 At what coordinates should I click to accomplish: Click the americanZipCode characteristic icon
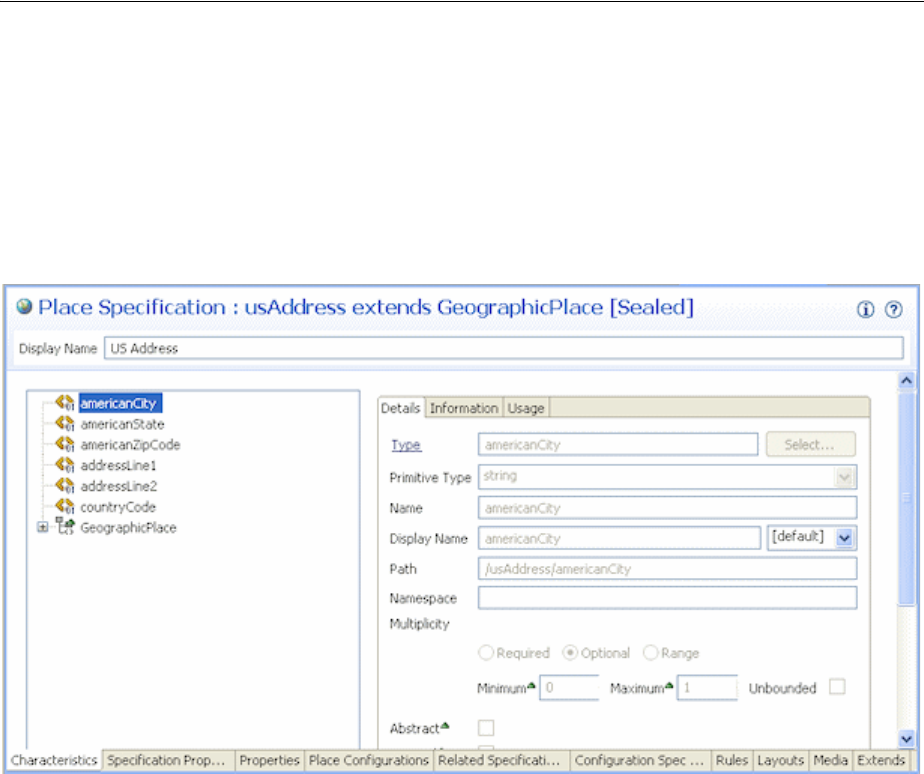point(66,444)
